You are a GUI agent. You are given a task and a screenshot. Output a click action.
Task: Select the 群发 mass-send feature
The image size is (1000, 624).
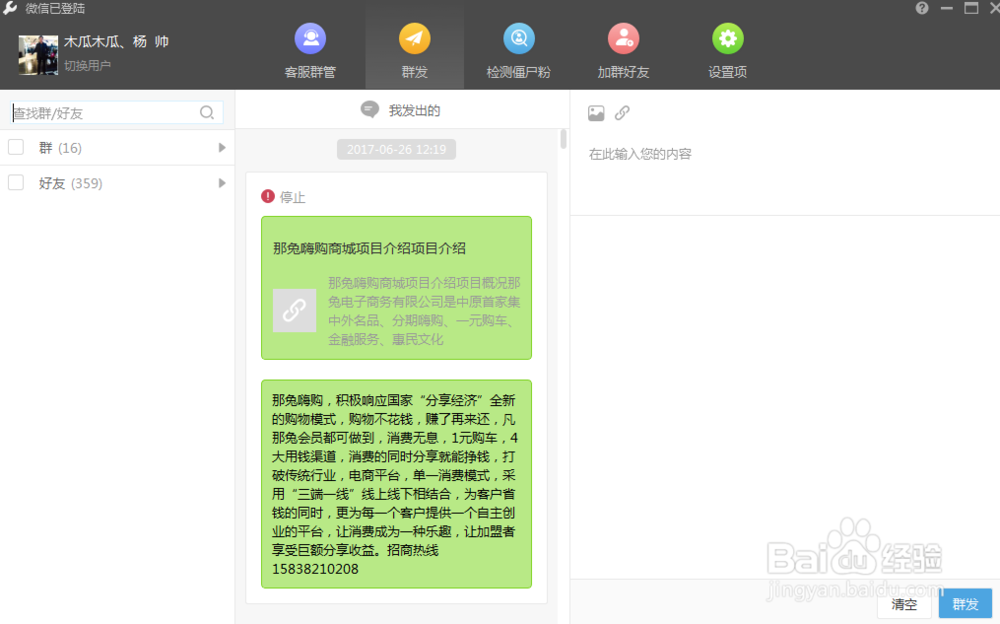(x=414, y=48)
